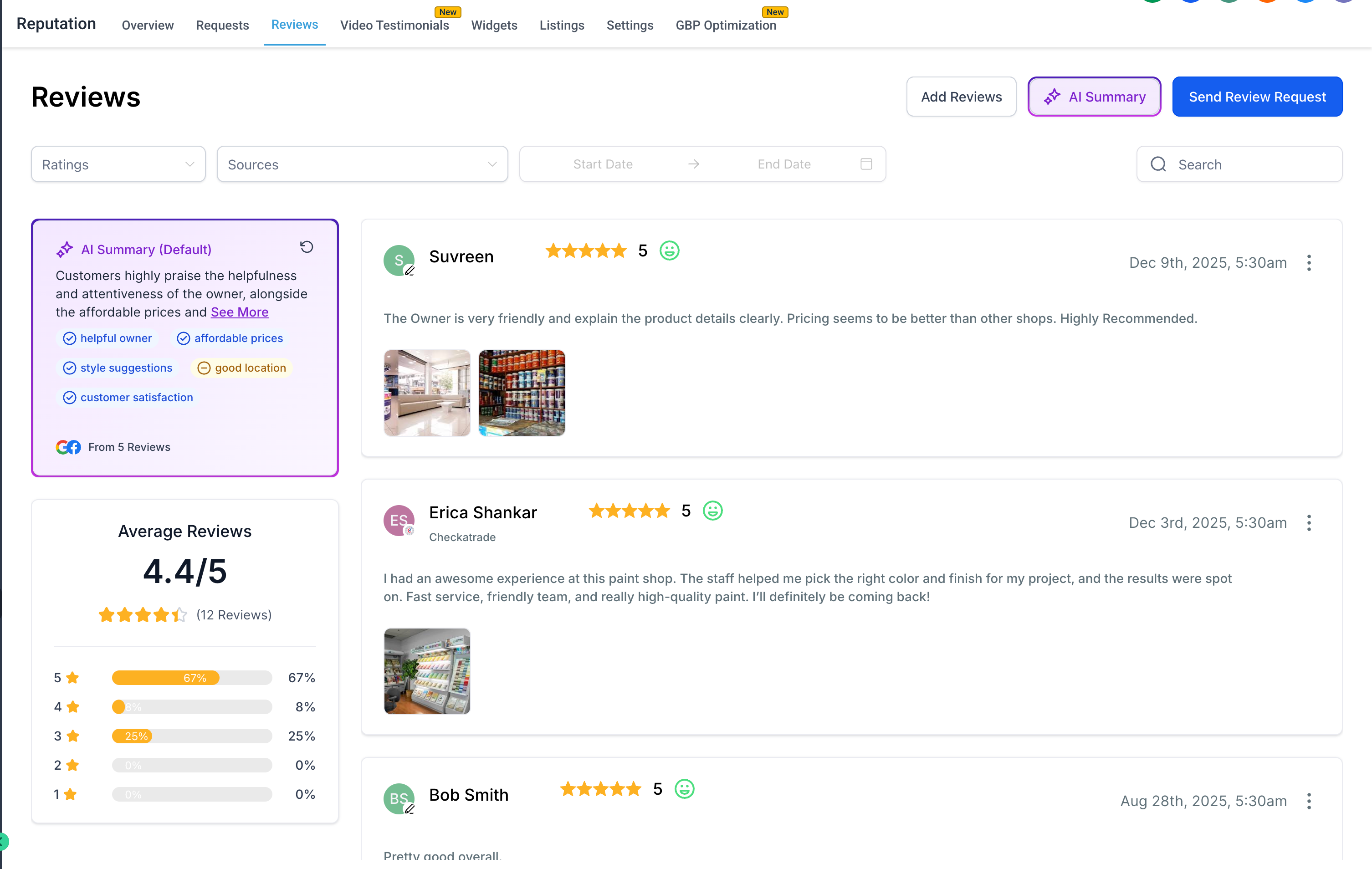Click the AI Summary refresh icon

point(307,247)
